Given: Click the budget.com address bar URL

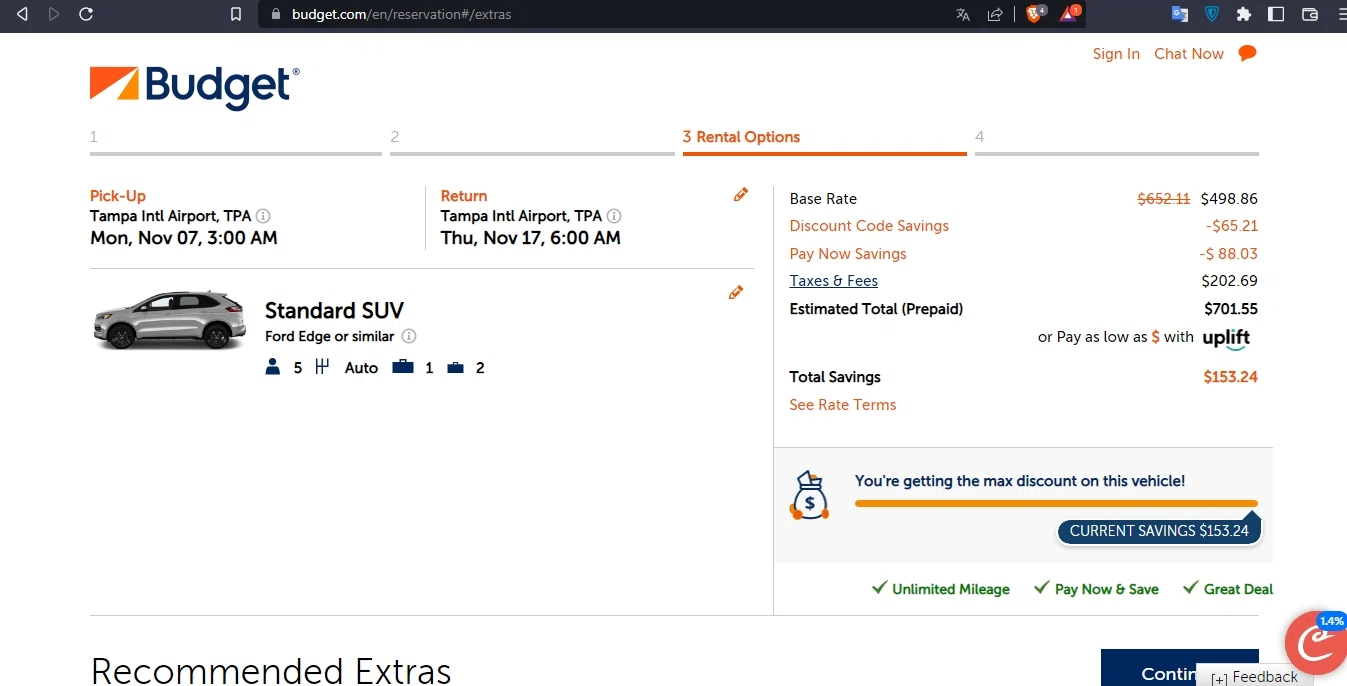Looking at the screenshot, I should point(401,14).
